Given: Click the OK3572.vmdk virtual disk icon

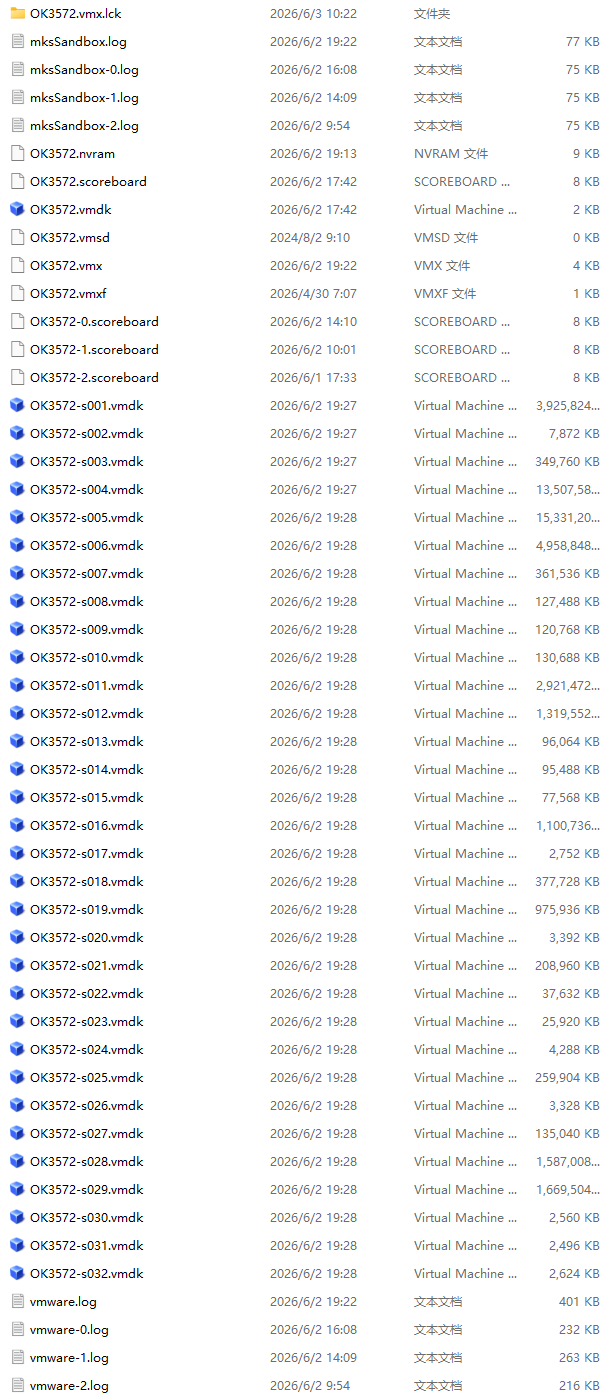Looking at the screenshot, I should tap(17, 210).
